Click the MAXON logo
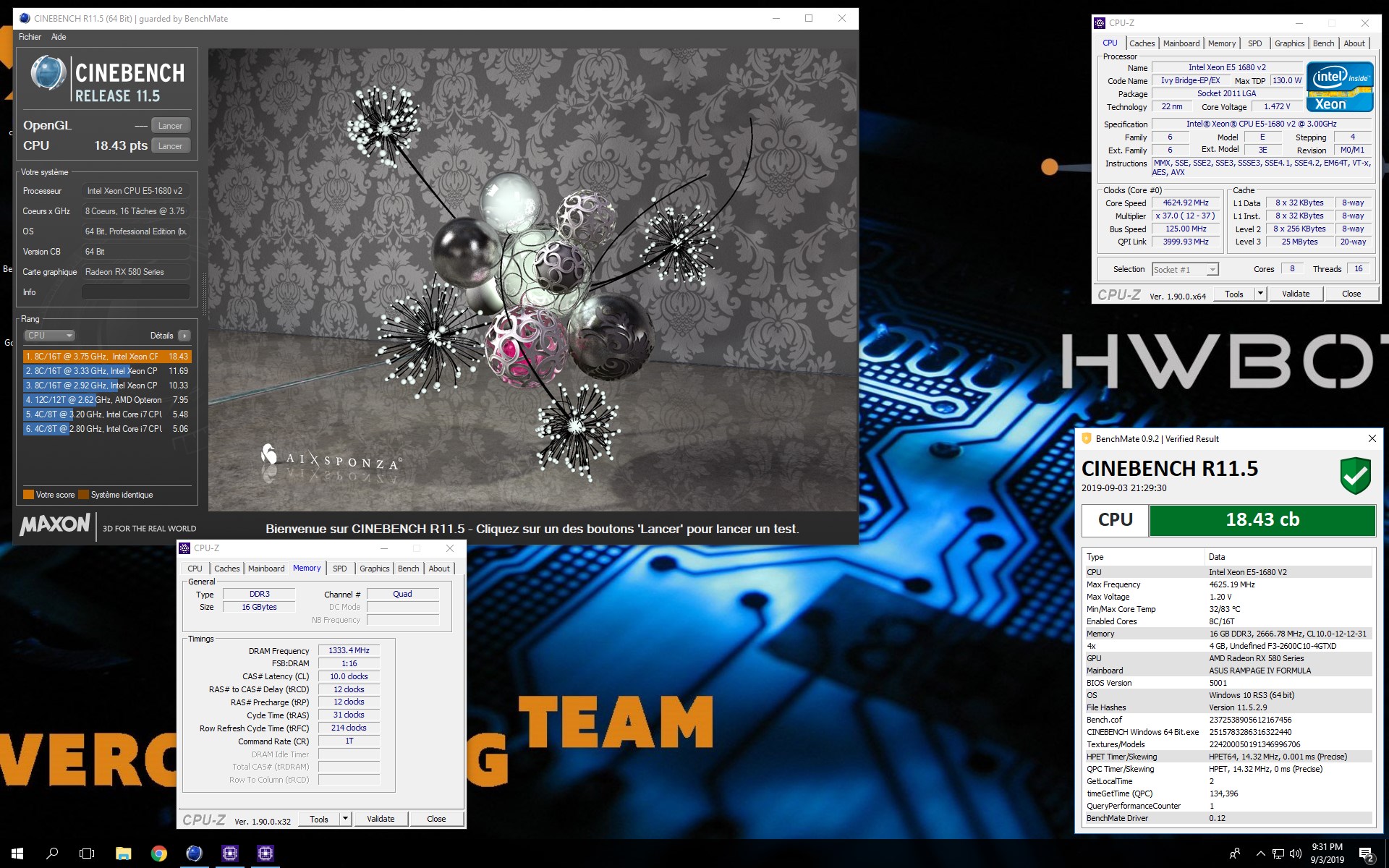The width and height of the screenshot is (1389, 868). pos(55,525)
